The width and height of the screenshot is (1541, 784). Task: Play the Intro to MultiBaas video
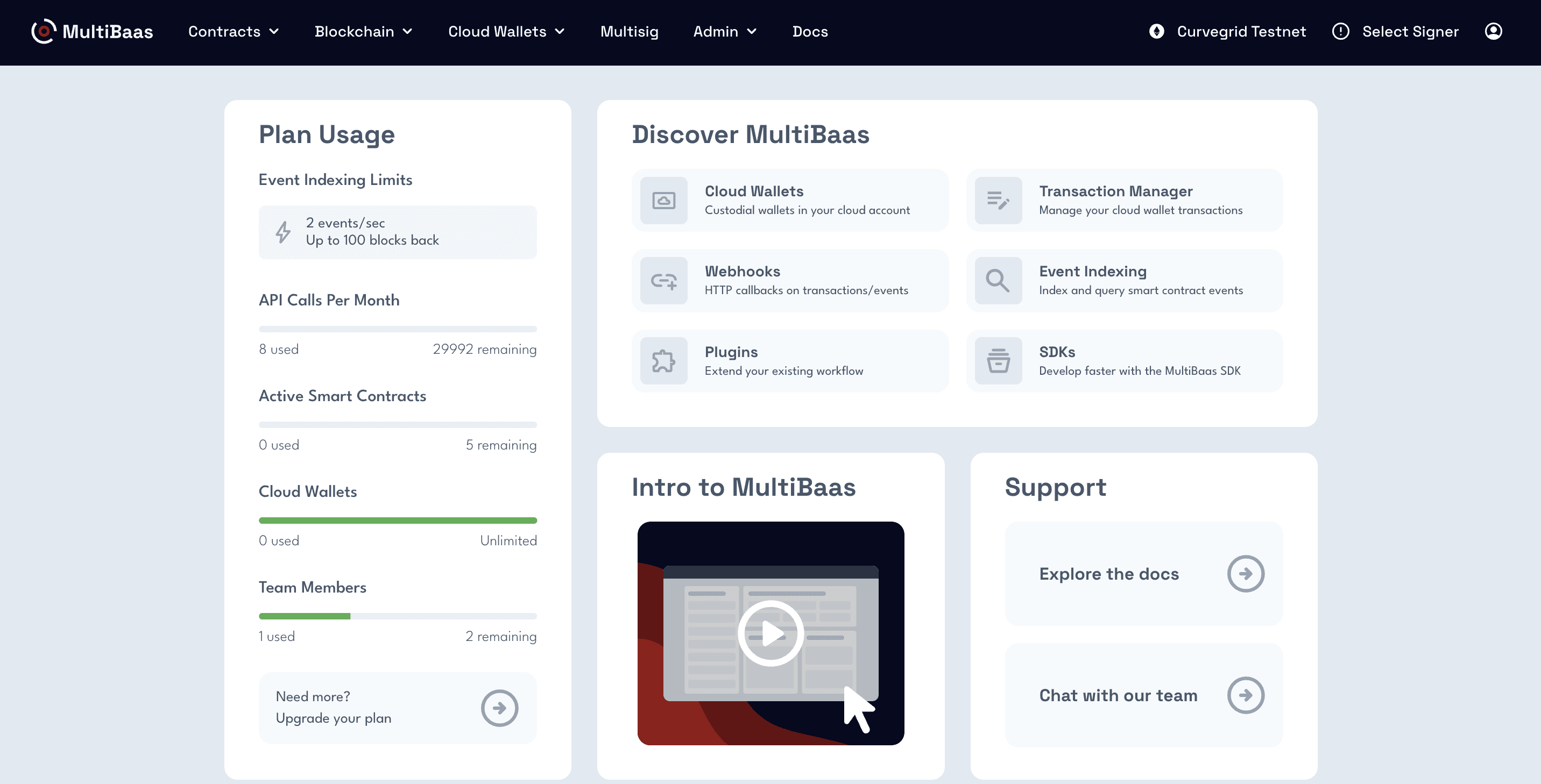point(770,633)
